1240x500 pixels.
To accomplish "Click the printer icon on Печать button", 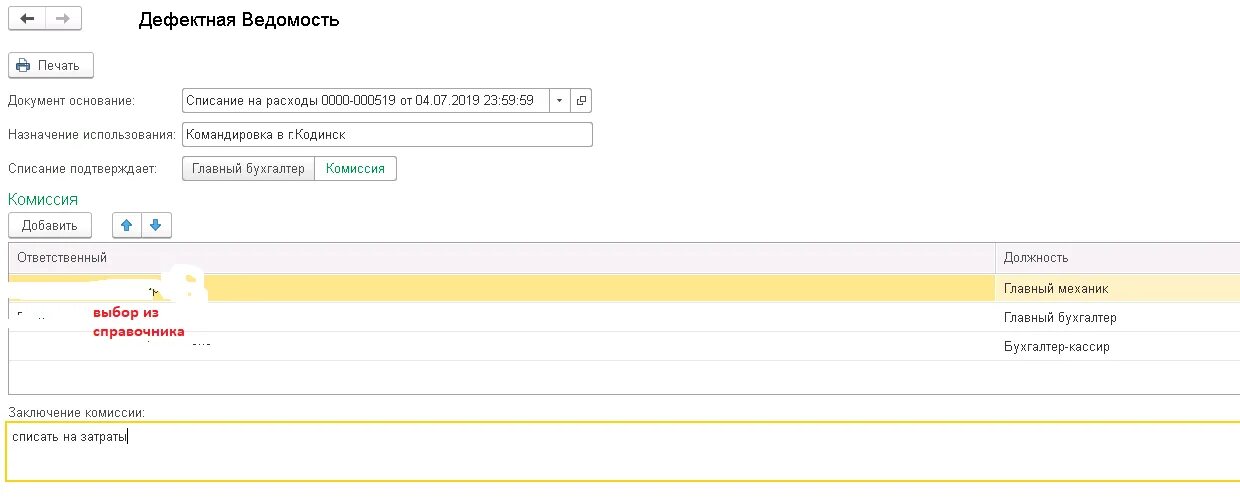I will (23, 65).
